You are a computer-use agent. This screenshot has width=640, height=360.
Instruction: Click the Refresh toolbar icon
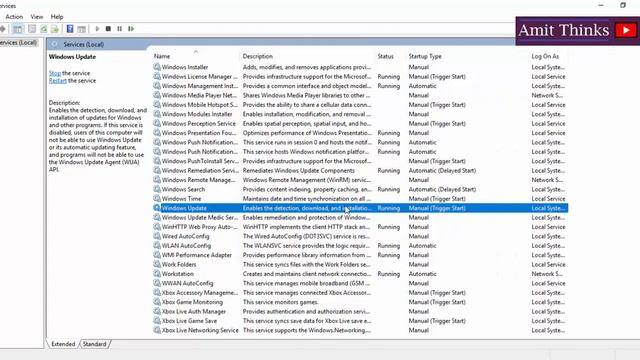(43, 29)
